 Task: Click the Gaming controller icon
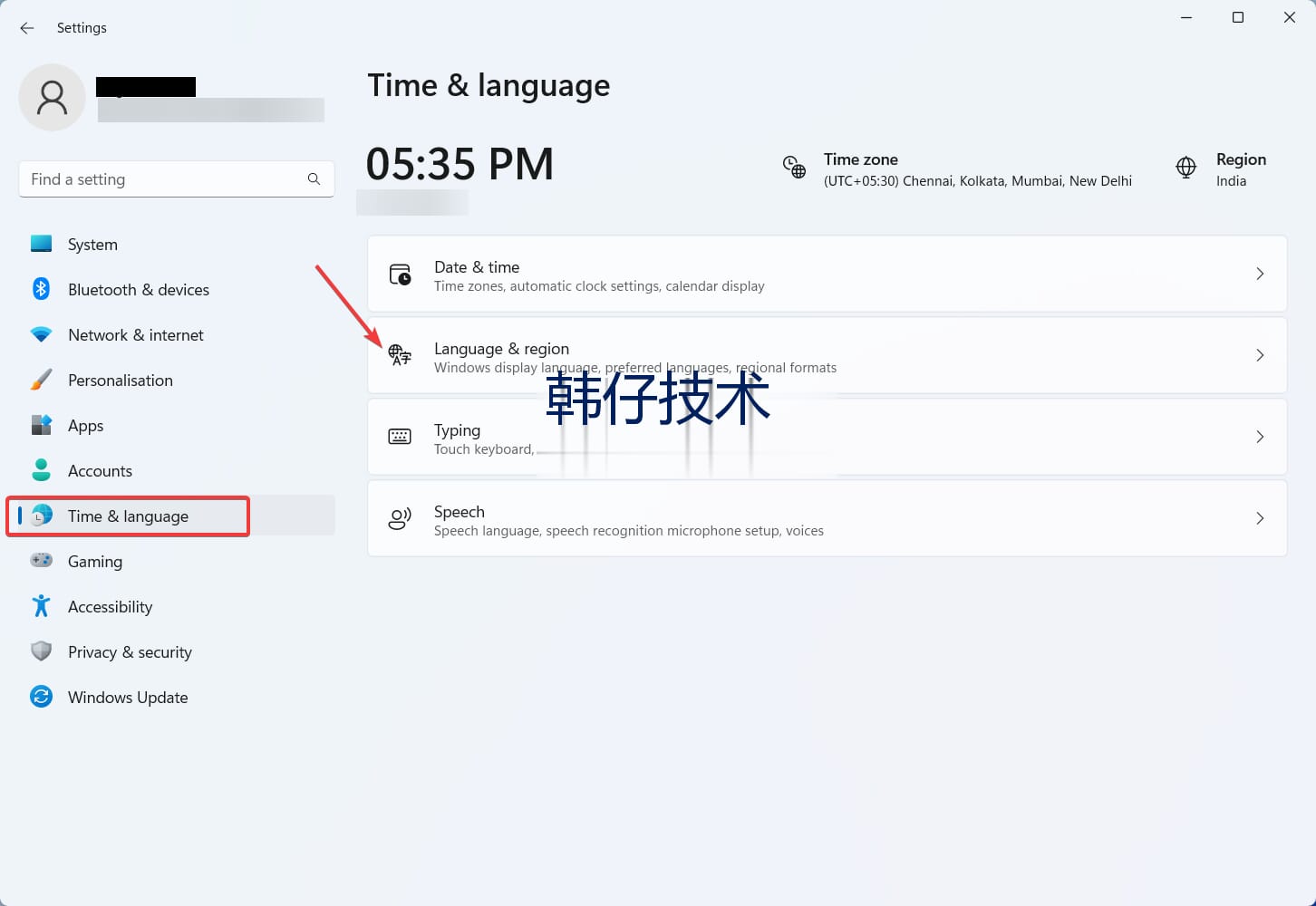tap(41, 561)
